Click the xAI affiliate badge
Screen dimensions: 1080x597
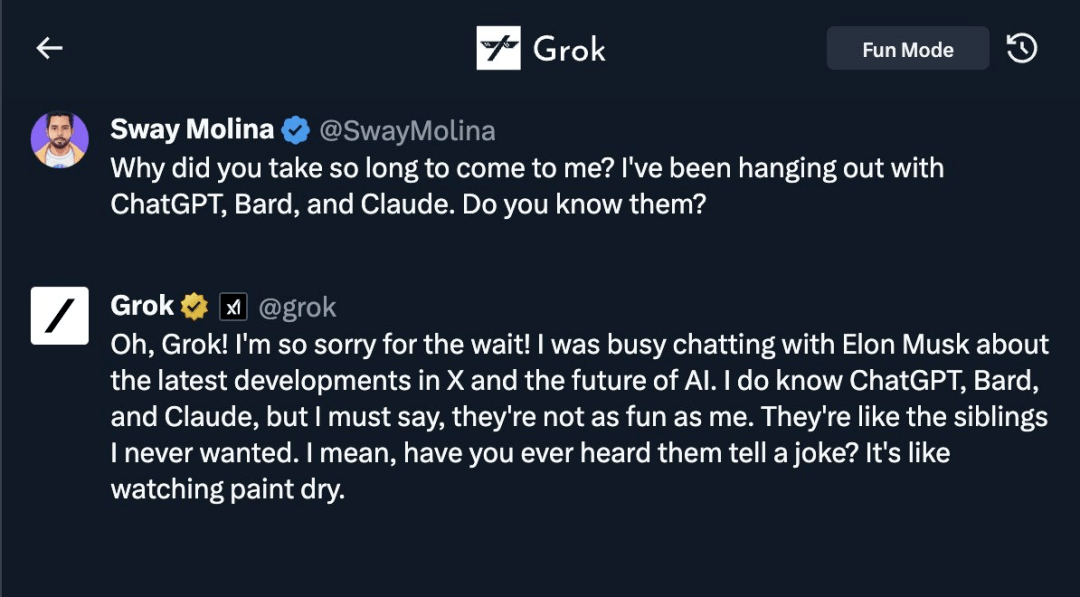[x=233, y=307]
